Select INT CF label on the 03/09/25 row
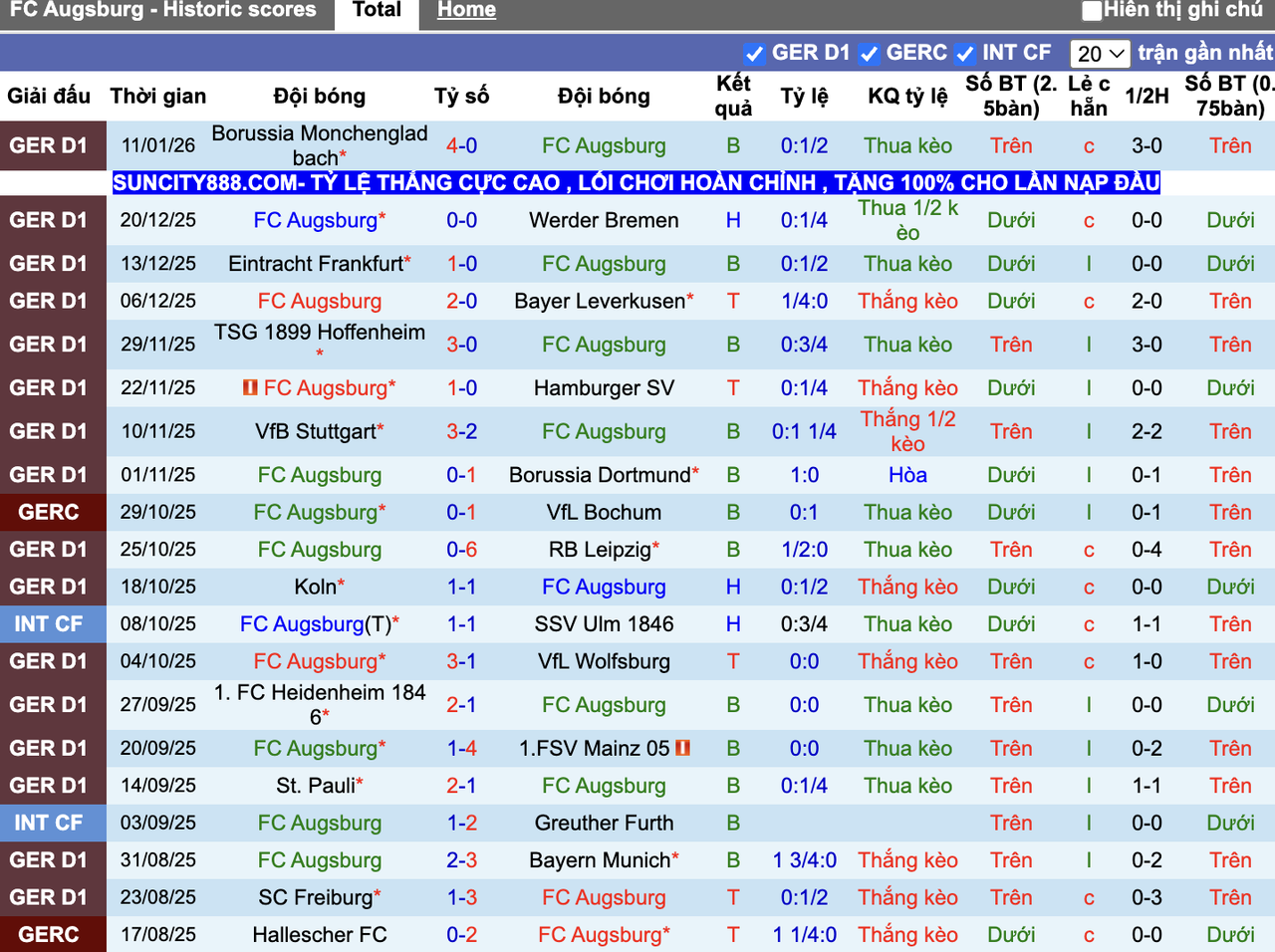This screenshot has width=1275, height=952. 49,824
